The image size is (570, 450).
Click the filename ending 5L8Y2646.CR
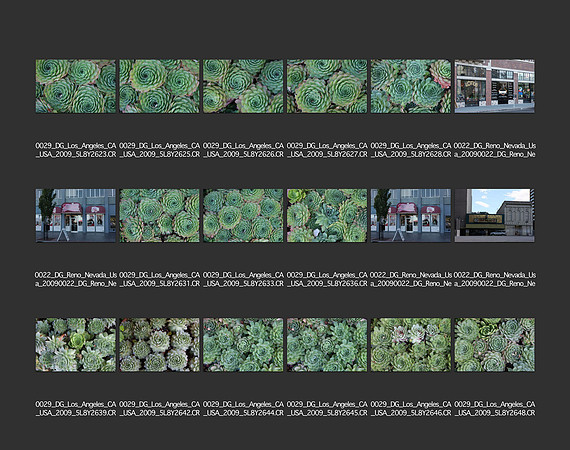411,409
